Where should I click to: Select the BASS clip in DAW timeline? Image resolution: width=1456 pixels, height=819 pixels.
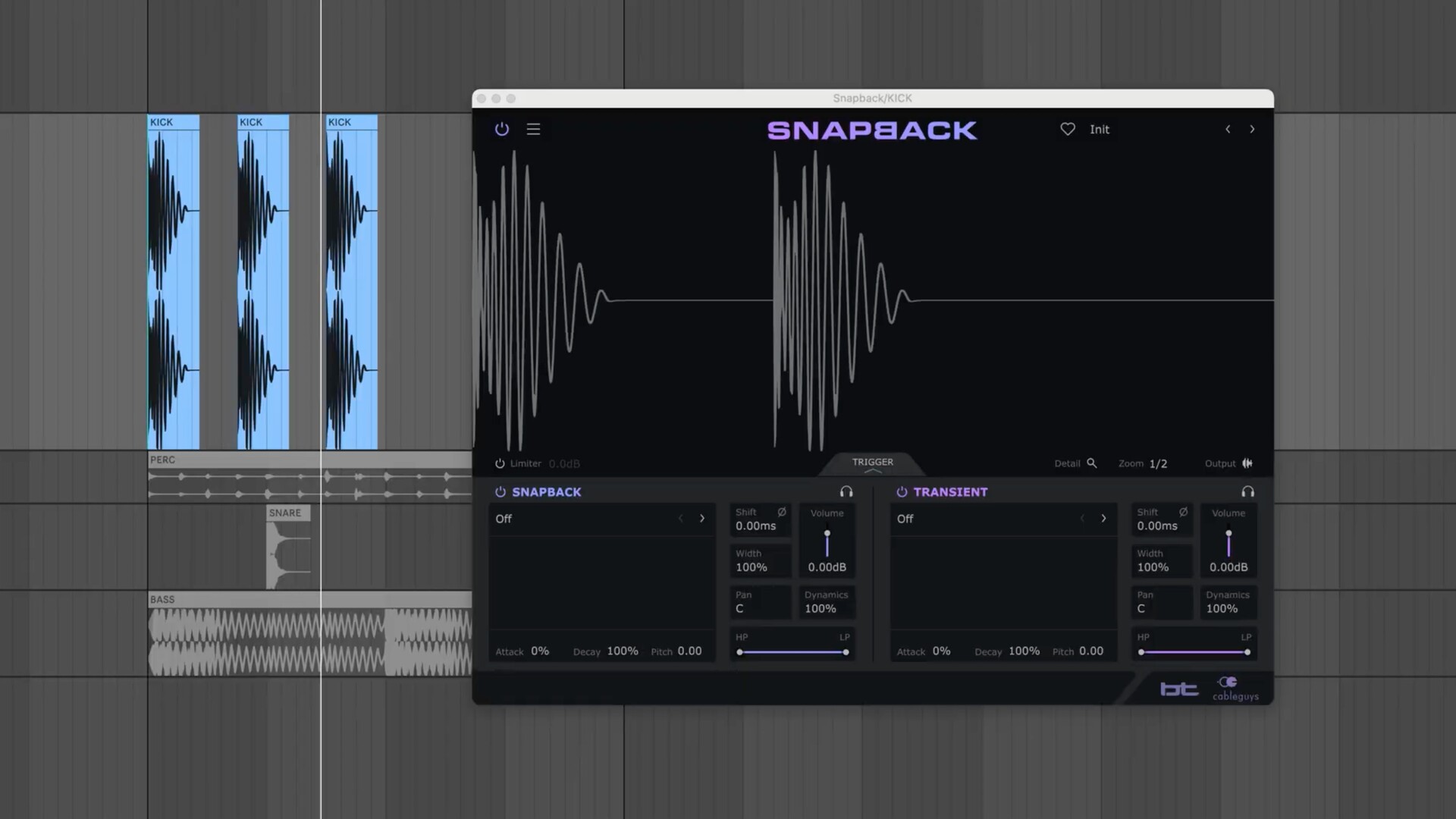click(309, 635)
